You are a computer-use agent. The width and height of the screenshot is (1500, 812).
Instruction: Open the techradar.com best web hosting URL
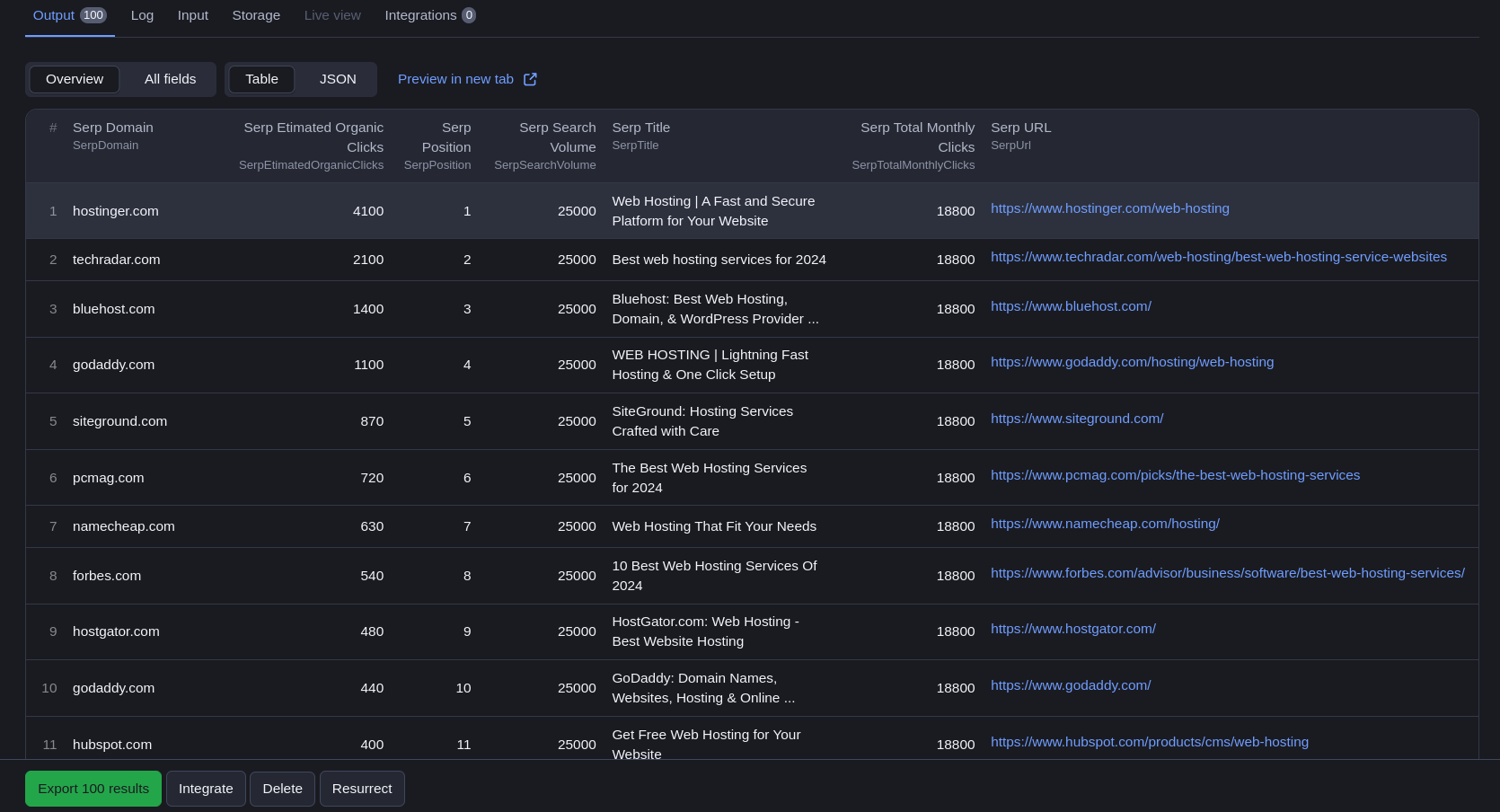point(1218,257)
